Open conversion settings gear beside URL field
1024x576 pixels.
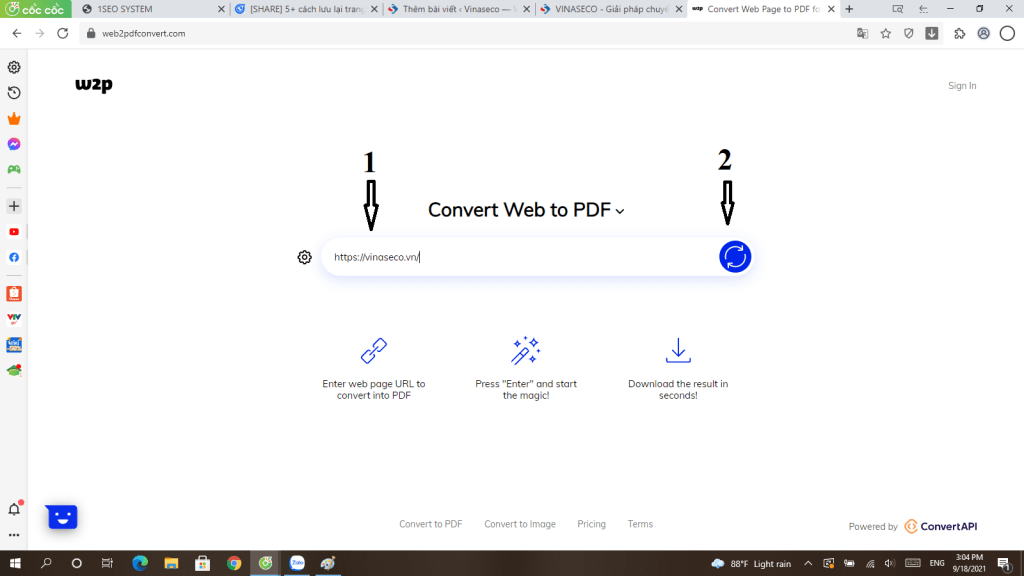tap(305, 257)
